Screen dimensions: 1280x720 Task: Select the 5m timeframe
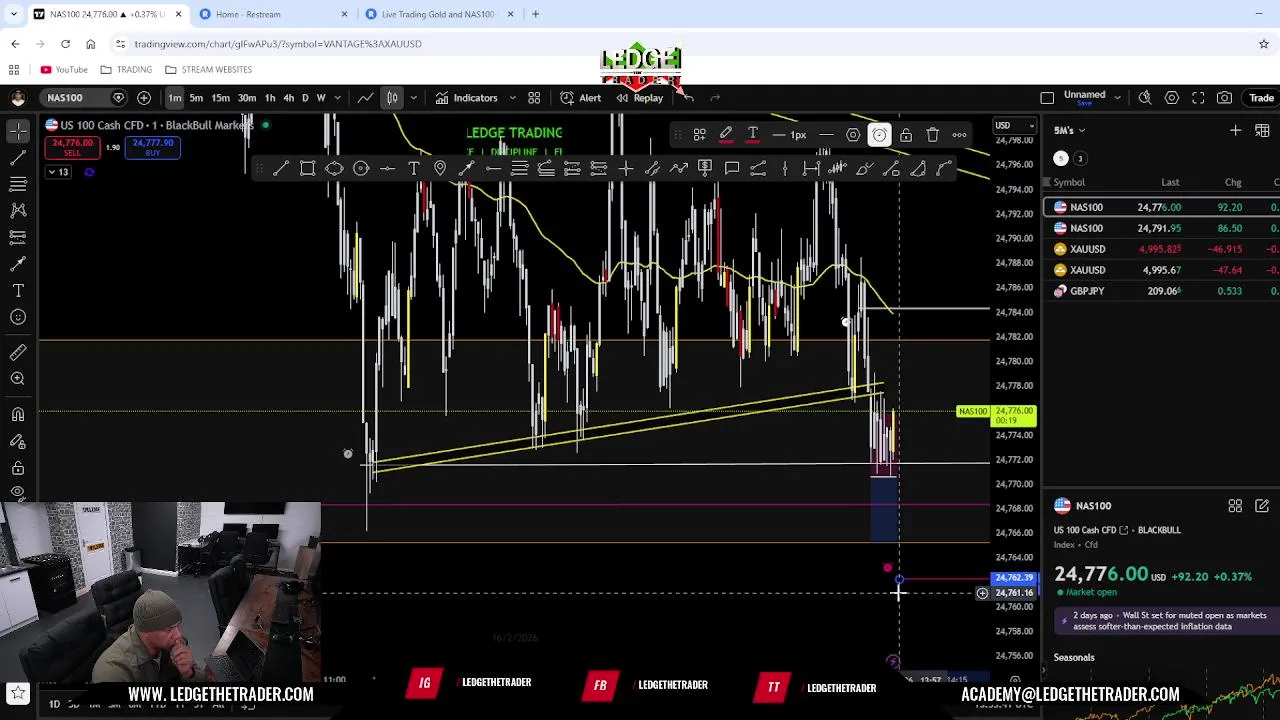[196, 98]
